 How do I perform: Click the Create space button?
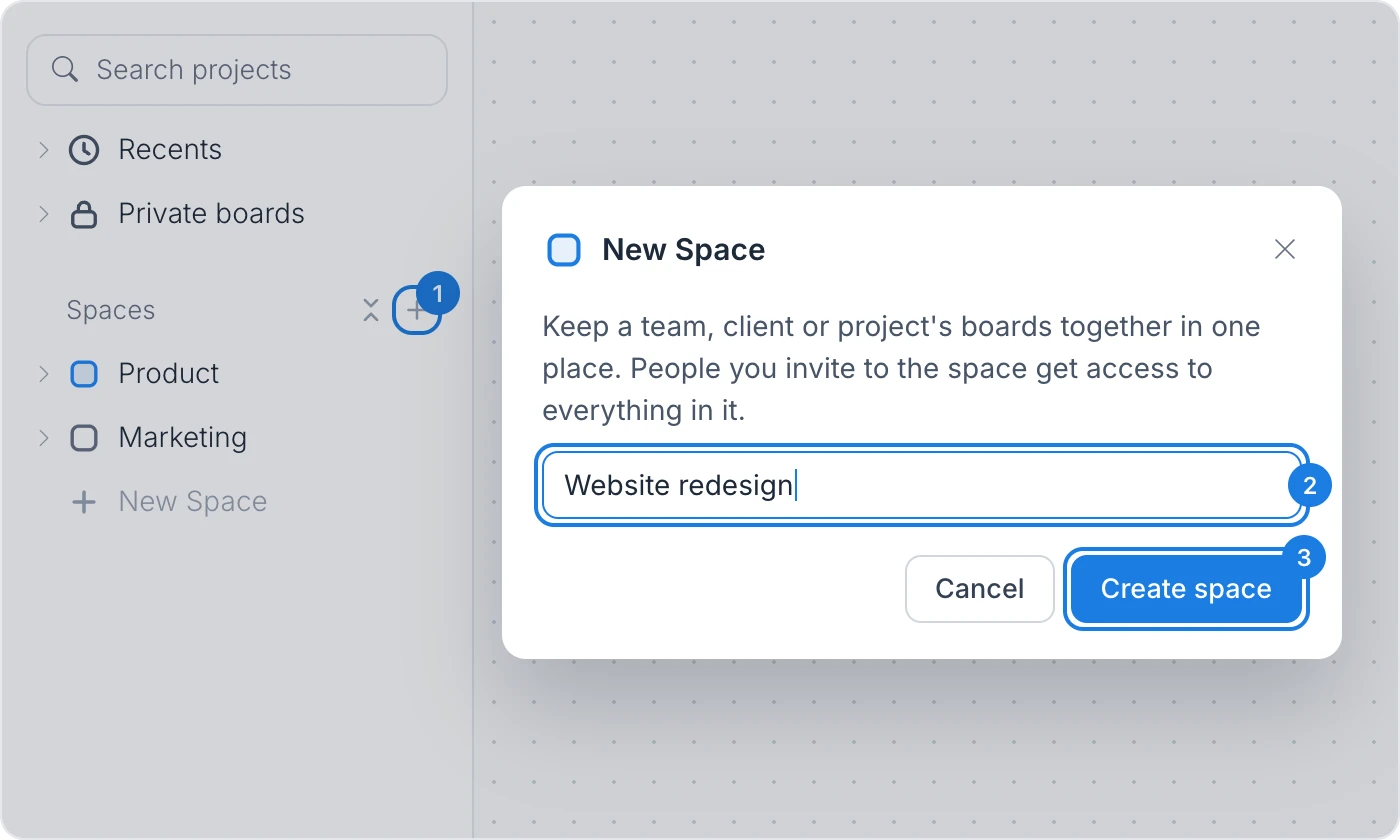1186,589
